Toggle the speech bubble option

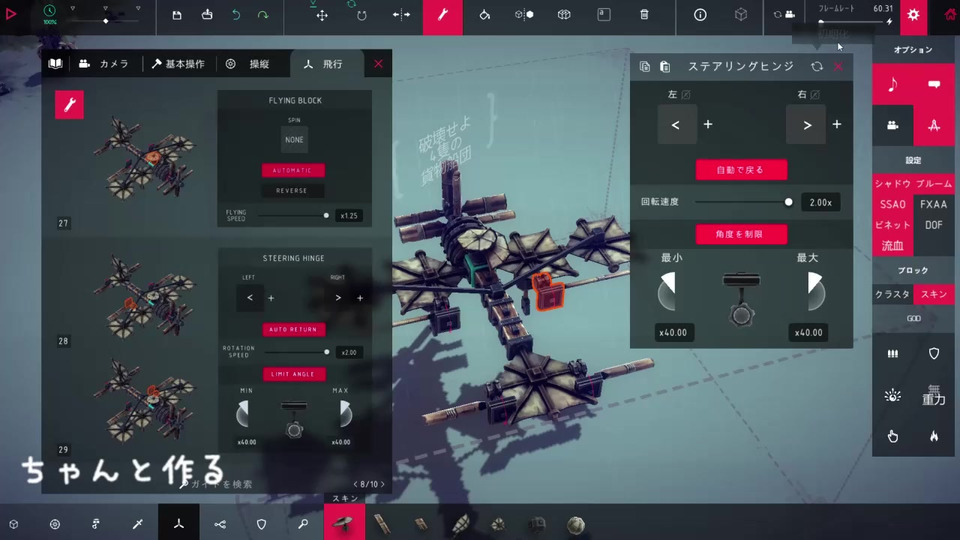(x=934, y=84)
